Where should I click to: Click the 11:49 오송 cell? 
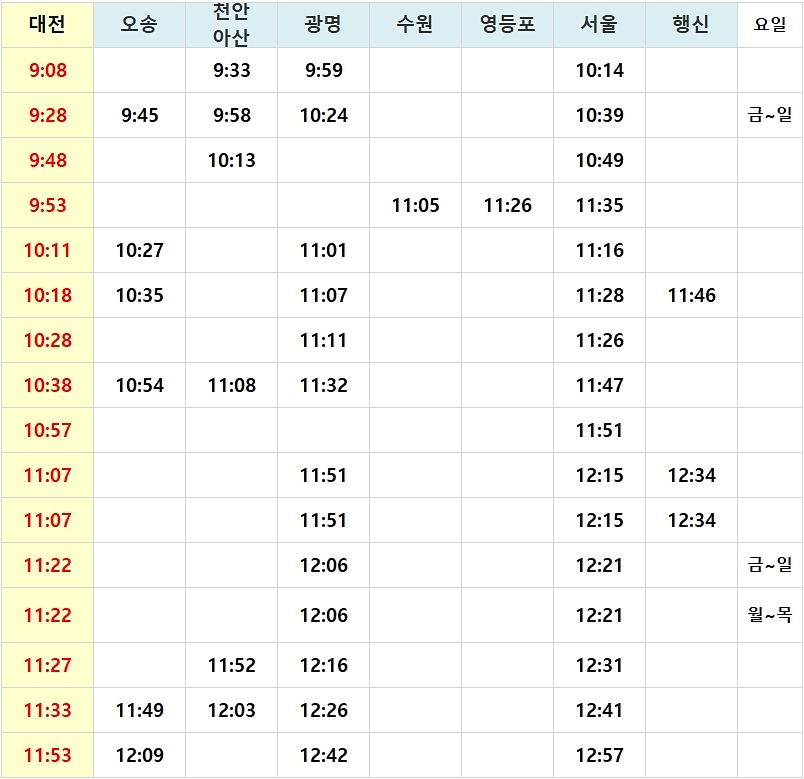click(x=139, y=710)
